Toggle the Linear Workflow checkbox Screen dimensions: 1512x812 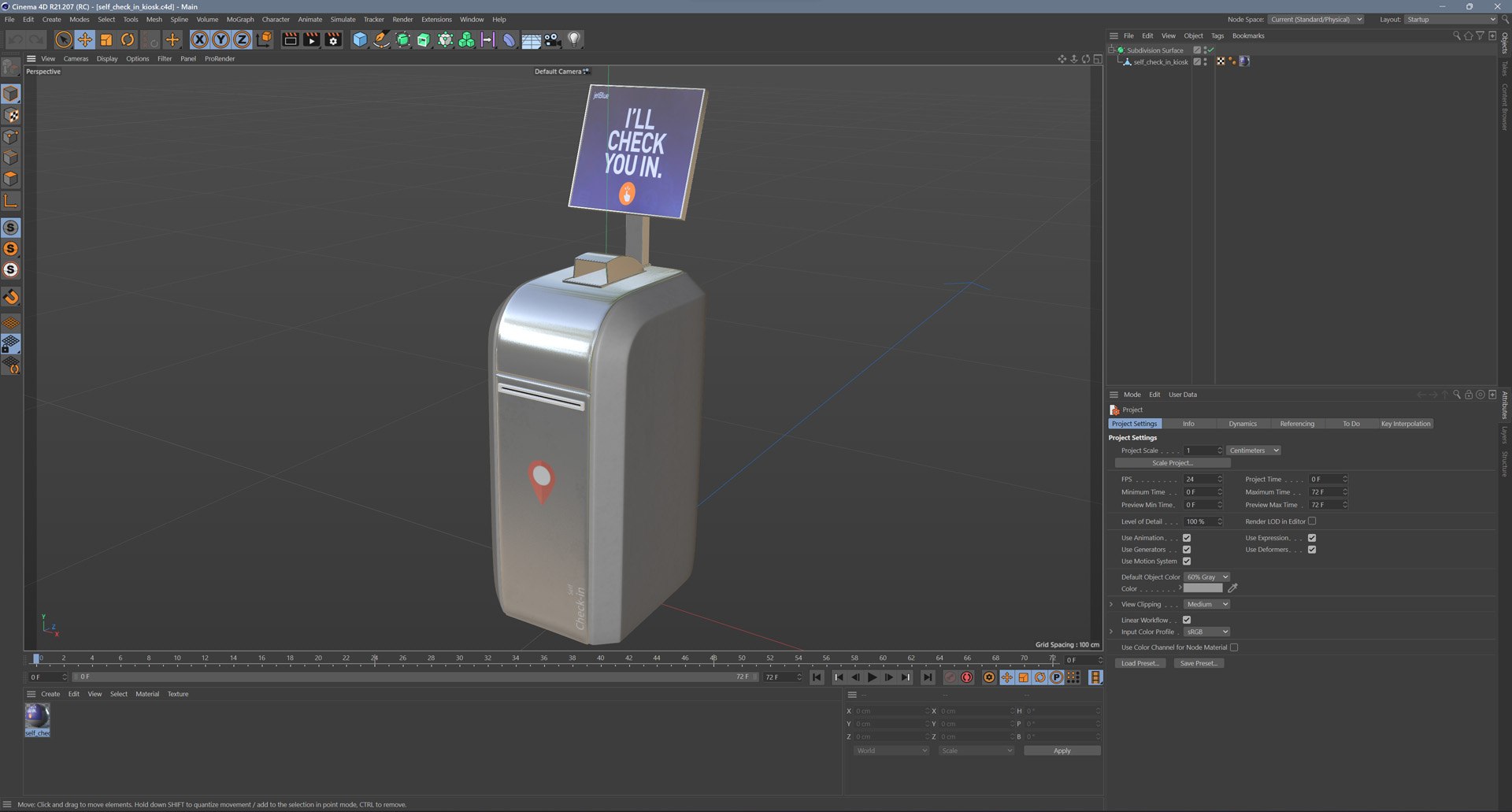(1187, 620)
